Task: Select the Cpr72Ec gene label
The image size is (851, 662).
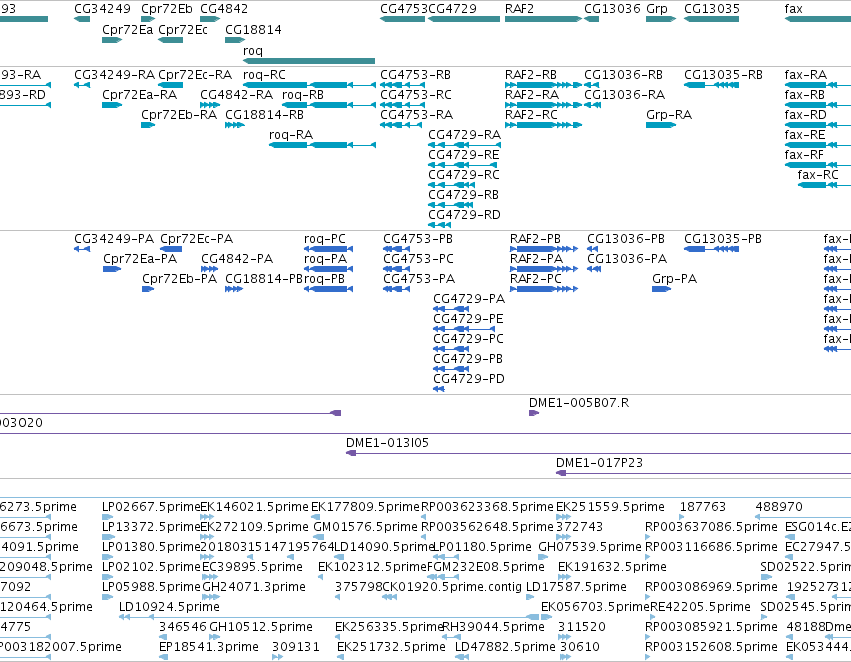Action: click(183, 29)
